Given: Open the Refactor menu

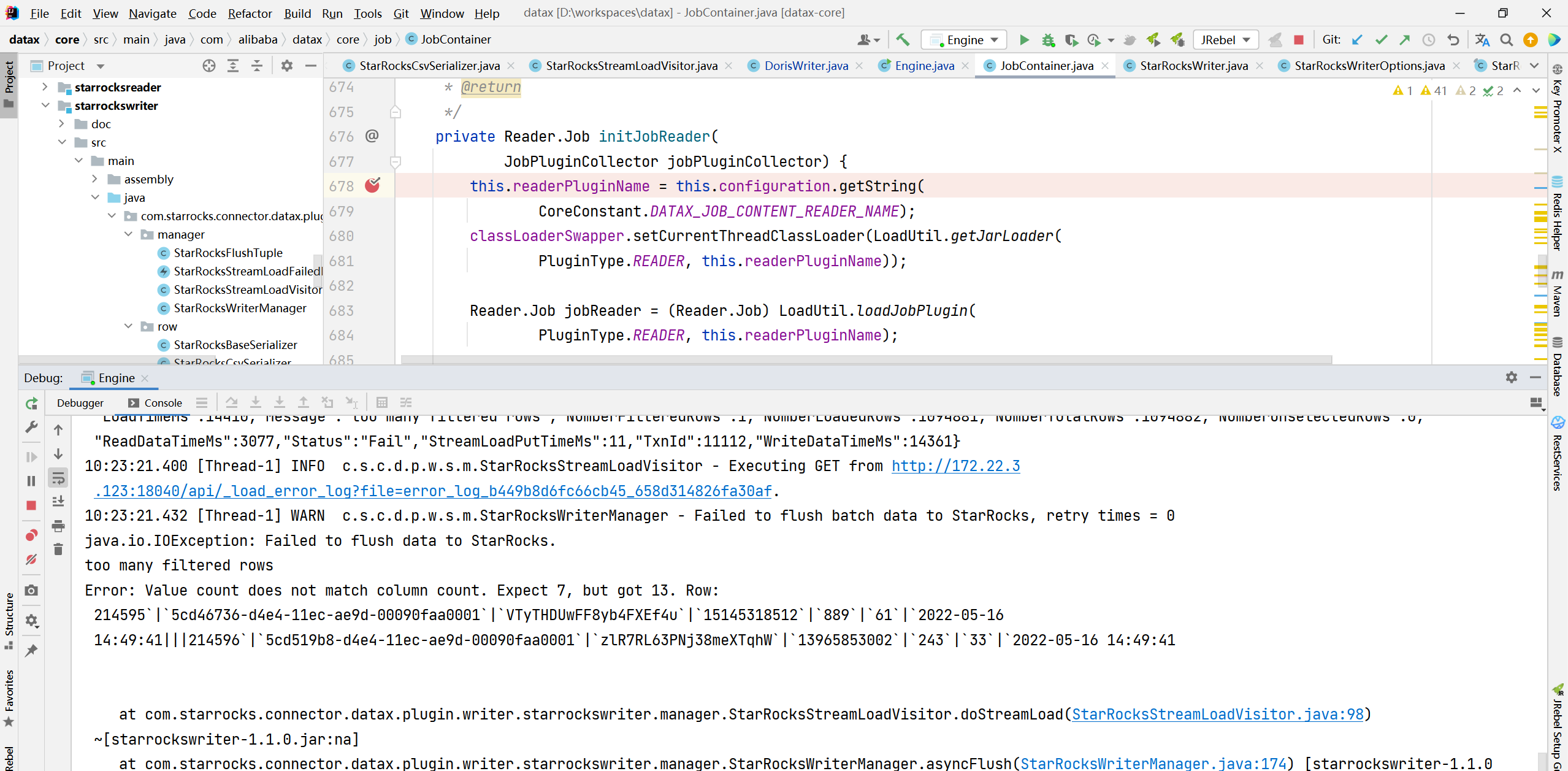Looking at the screenshot, I should tap(250, 13).
